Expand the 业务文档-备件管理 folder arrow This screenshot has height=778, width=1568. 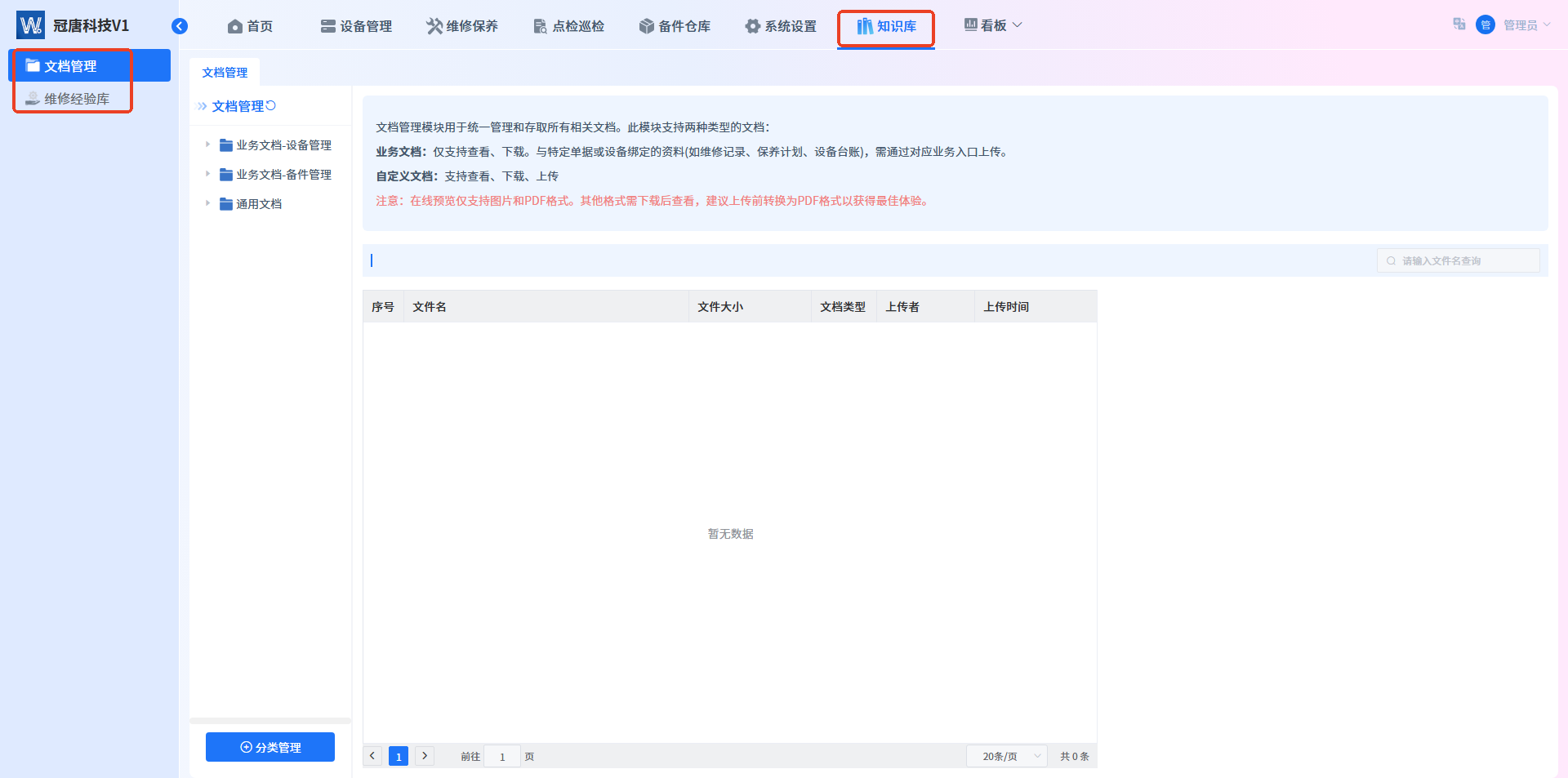[207, 174]
